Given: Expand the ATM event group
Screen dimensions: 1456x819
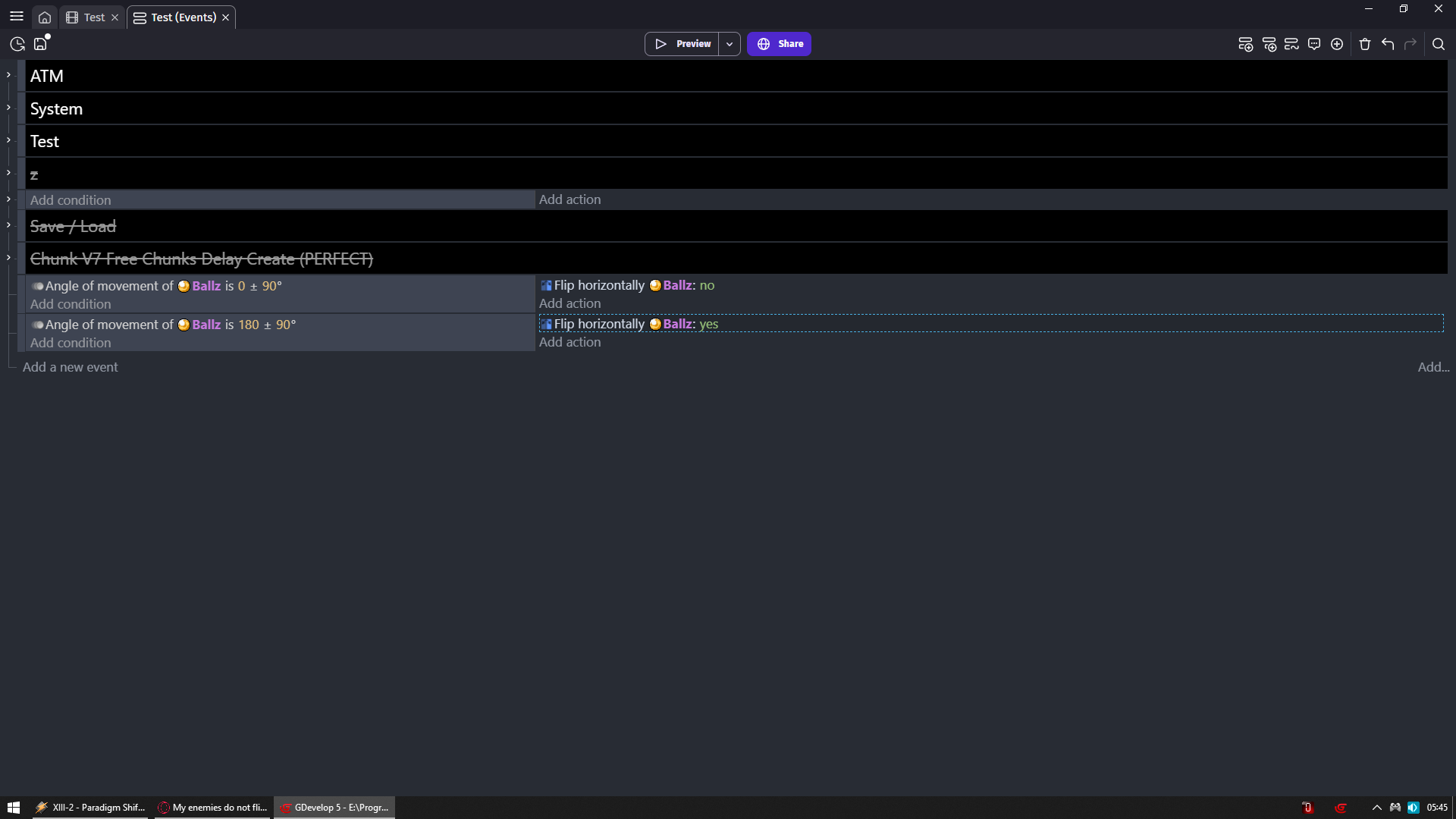Looking at the screenshot, I should (8, 74).
